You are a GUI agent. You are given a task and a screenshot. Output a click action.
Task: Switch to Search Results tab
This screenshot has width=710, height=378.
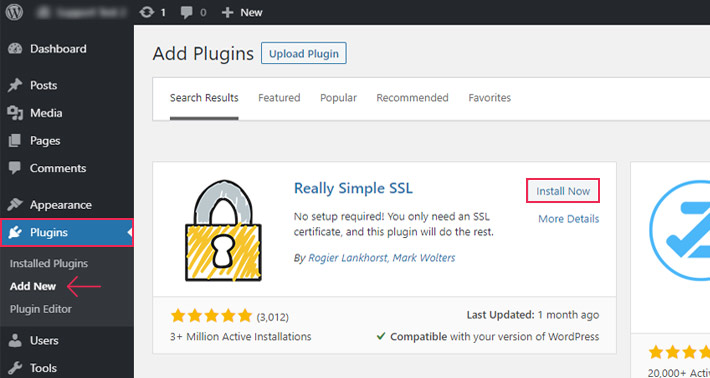tap(204, 98)
